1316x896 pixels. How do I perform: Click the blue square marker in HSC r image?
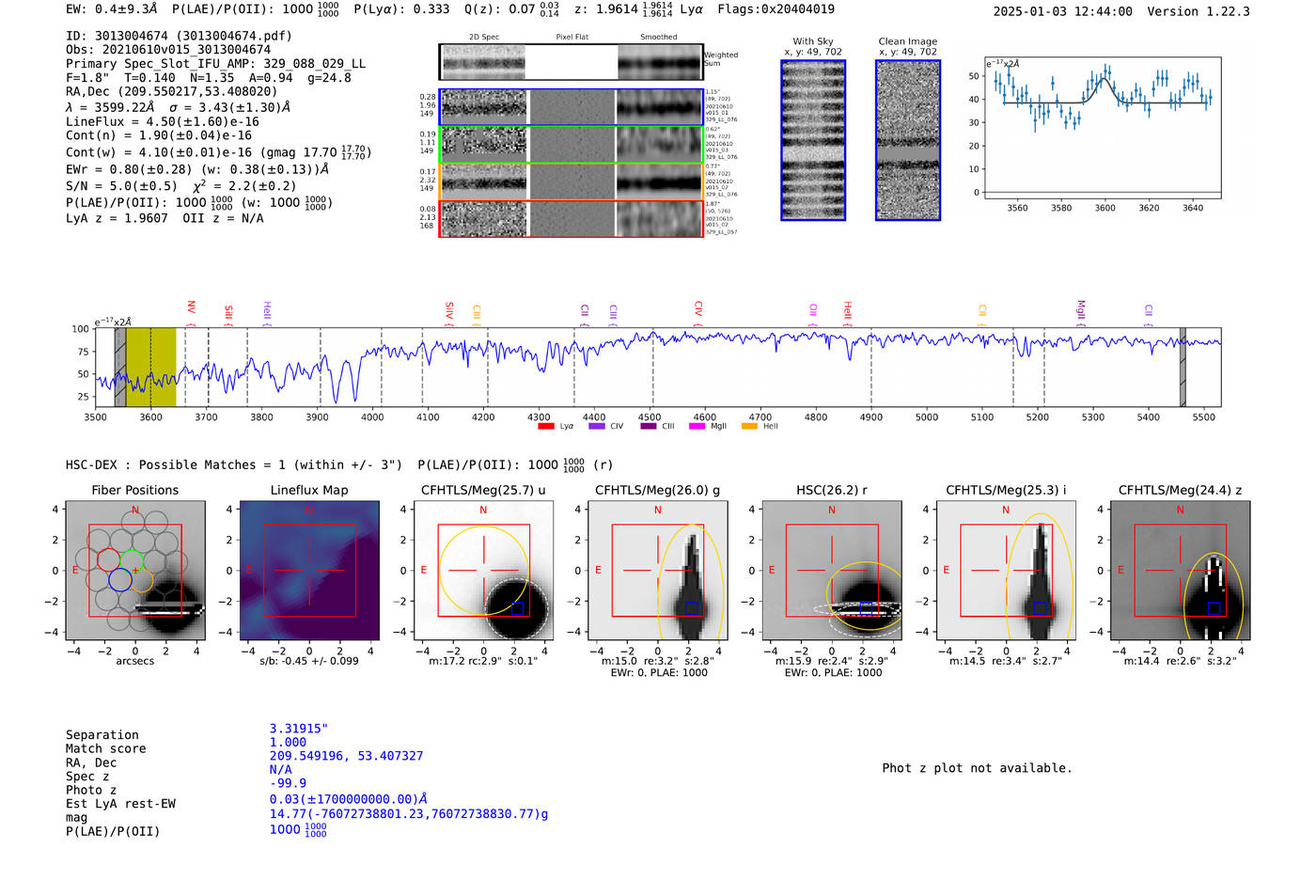coord(865,608)
